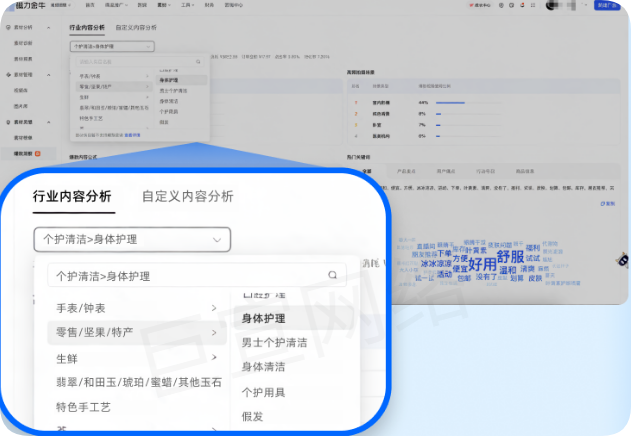Image resolution: width=631 pixels, height=436 pixels.
Task: Expand the 商品推广 top navigation dropdown
Action: point(116,5)
